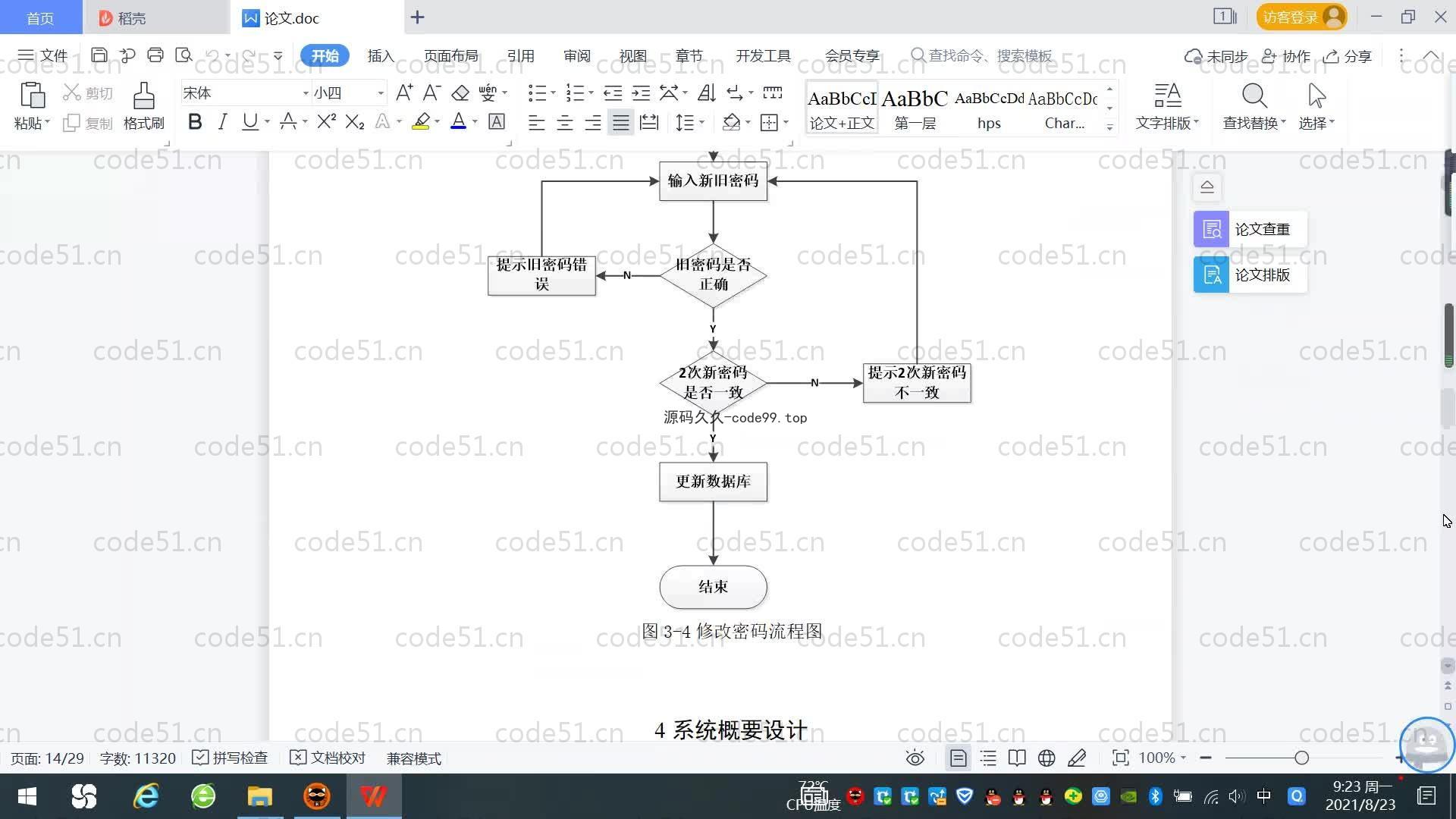Image resolution: width=1456 pixels, height=819 pixels.
Task: Apply superscript formatting
Action: tap(326, 121)
